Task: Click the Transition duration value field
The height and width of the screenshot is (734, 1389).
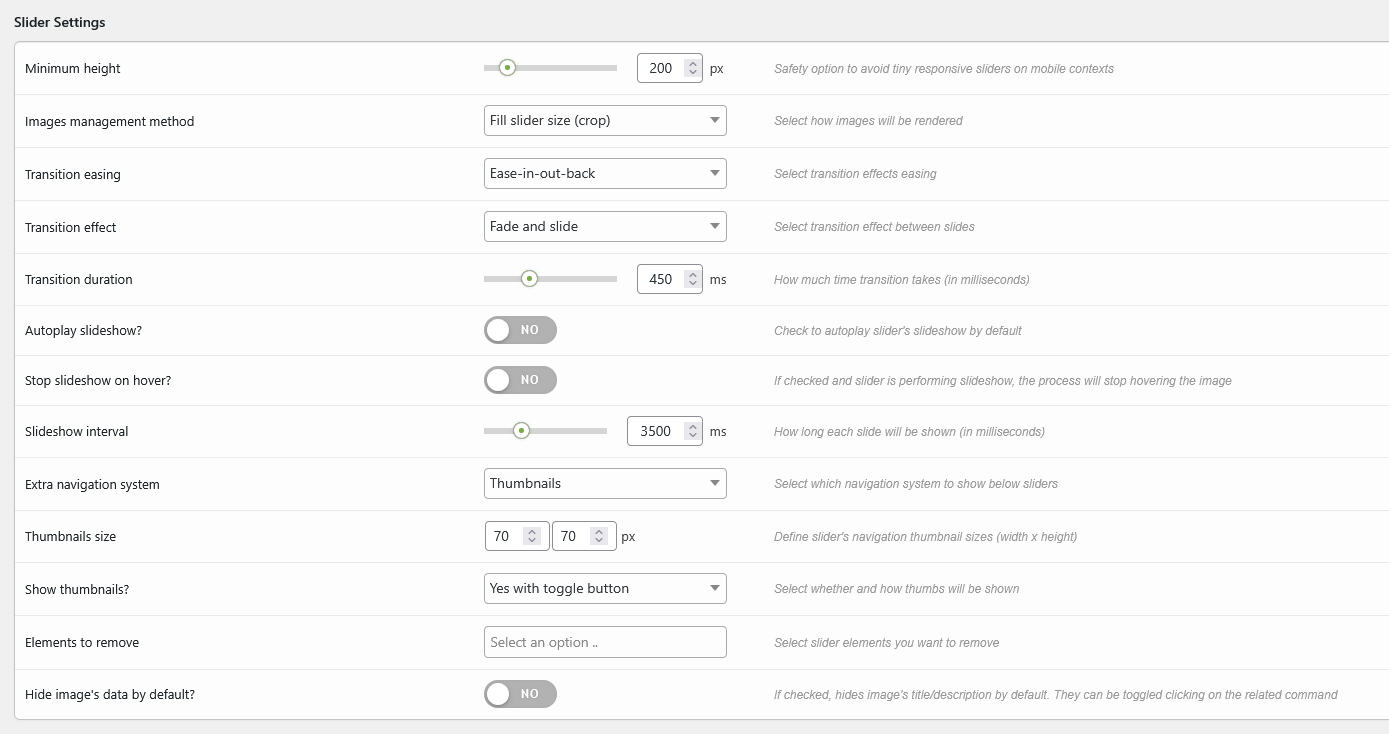Action: pos(660,279)
